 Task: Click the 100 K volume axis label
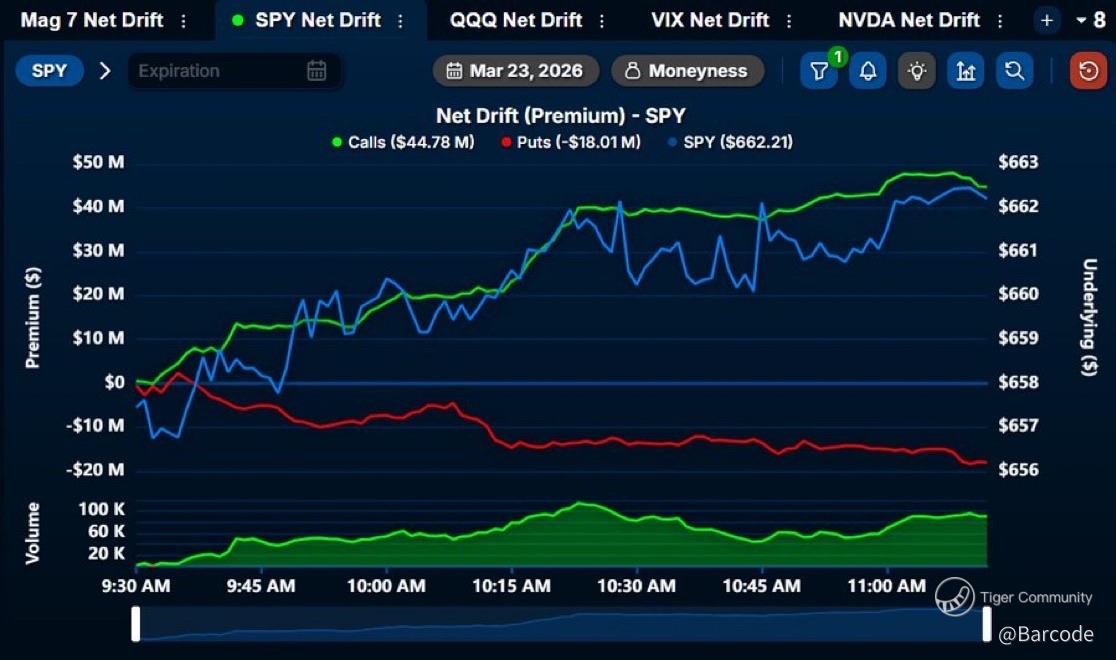point(101,510)
